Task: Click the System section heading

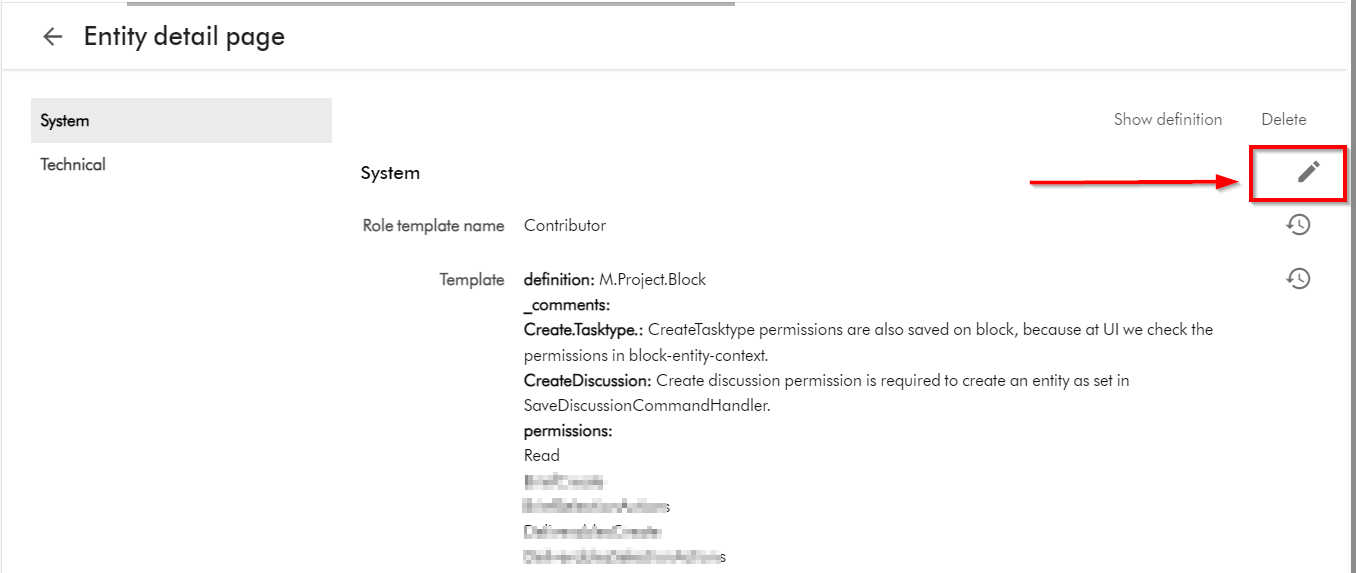Action: pyautogui.click(x=390, y=173)
